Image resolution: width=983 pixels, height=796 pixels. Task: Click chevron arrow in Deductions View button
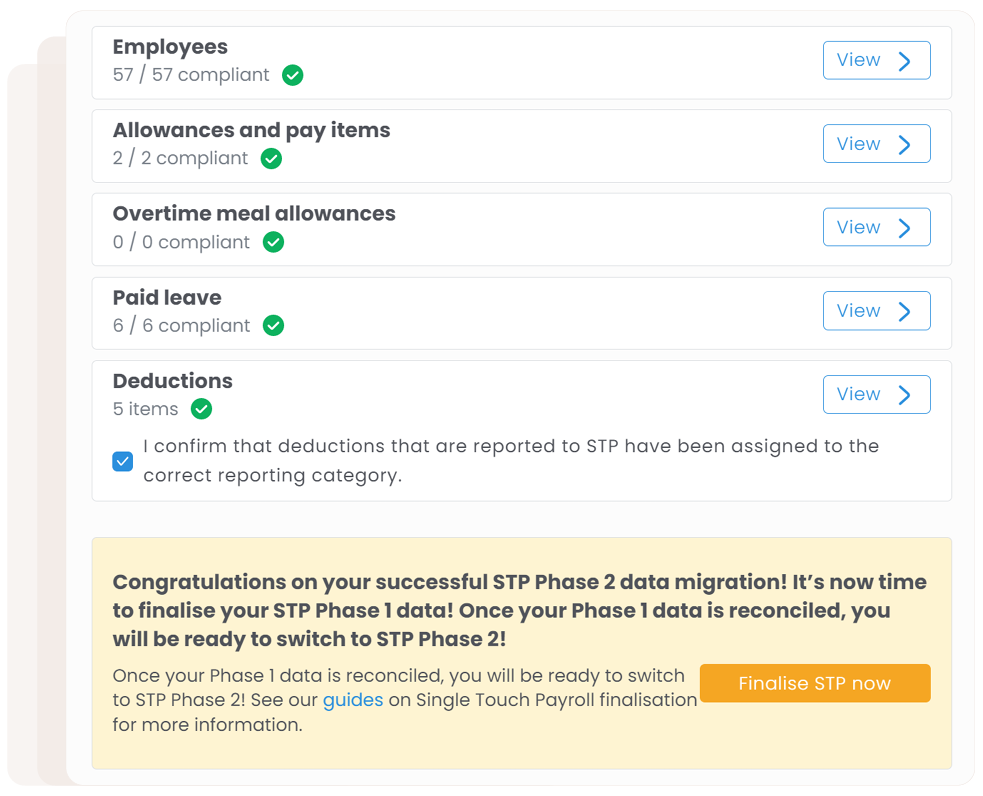905,395
